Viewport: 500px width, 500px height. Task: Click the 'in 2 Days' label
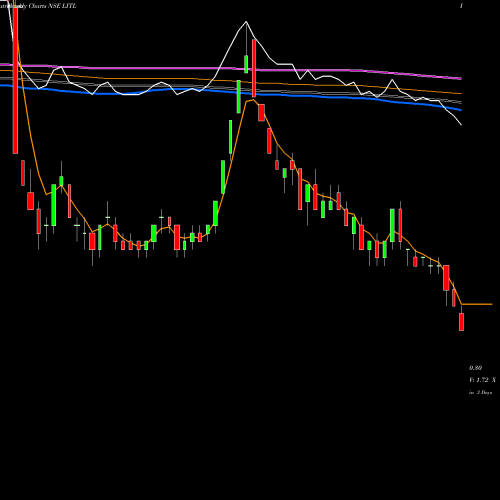481,393
